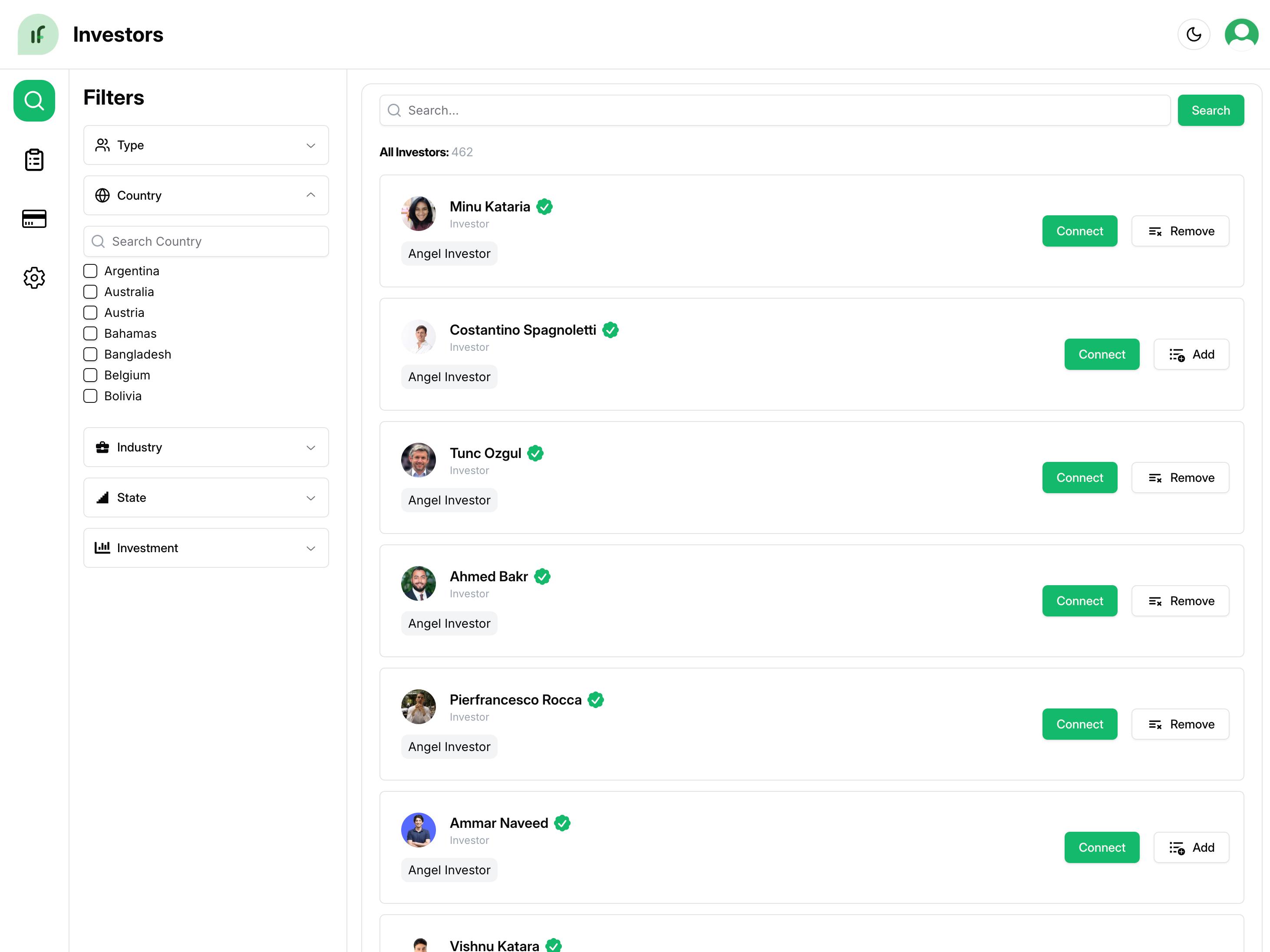Connect with Costantino Spagnoletti
Viewport: 1270px width, 952px height.
point(1101,354)
